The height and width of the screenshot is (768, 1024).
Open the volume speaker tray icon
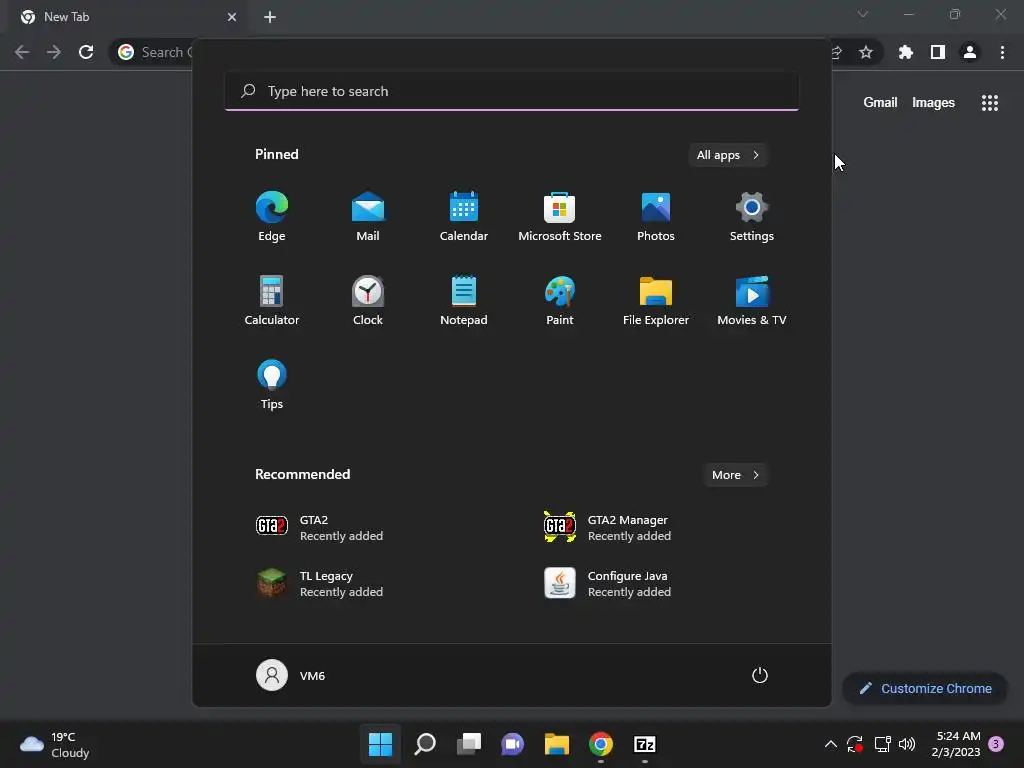tap(907, 744)
